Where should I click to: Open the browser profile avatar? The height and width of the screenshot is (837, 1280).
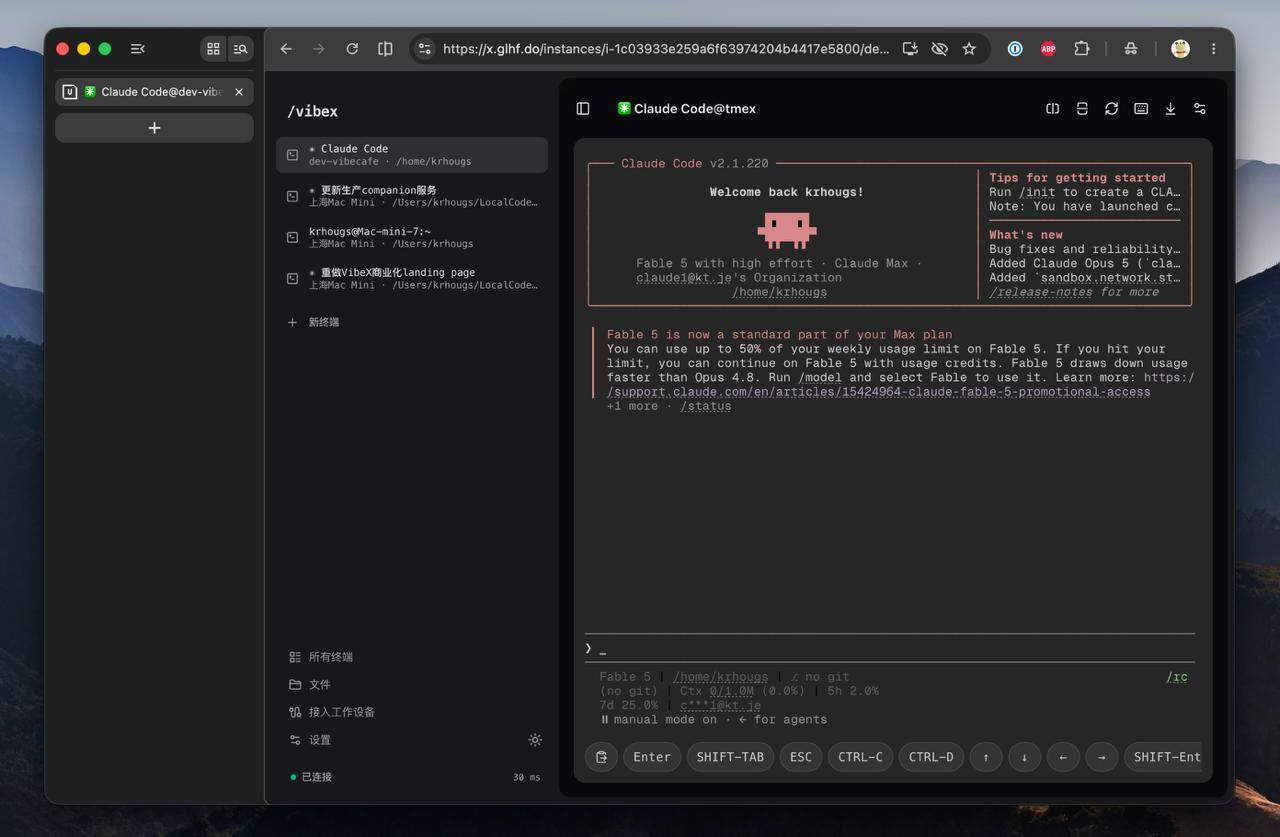(1180, 48)
